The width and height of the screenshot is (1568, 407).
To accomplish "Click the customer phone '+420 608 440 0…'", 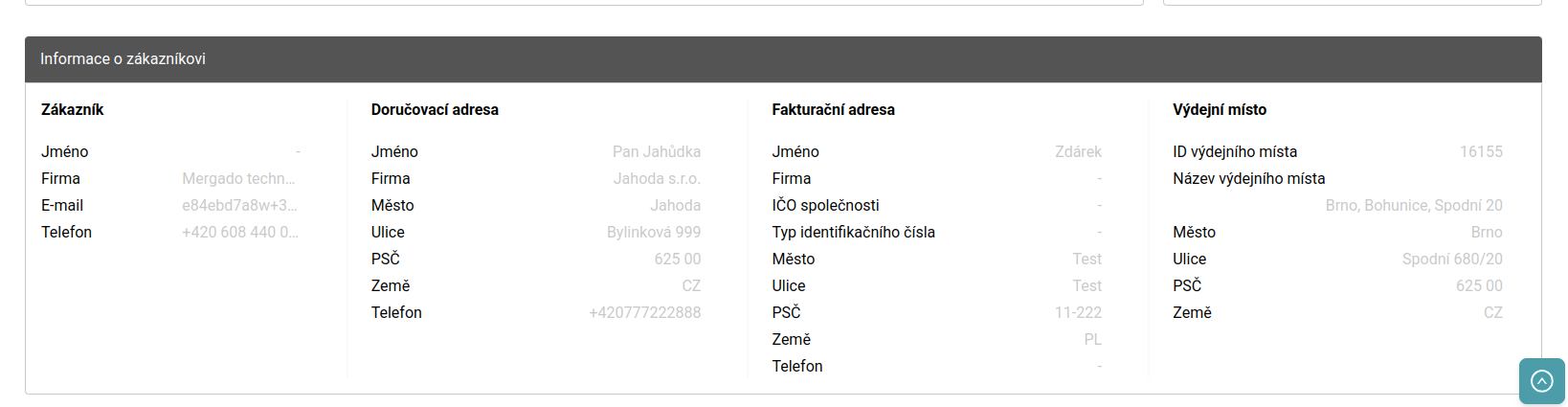I will [x=240, y=232].
